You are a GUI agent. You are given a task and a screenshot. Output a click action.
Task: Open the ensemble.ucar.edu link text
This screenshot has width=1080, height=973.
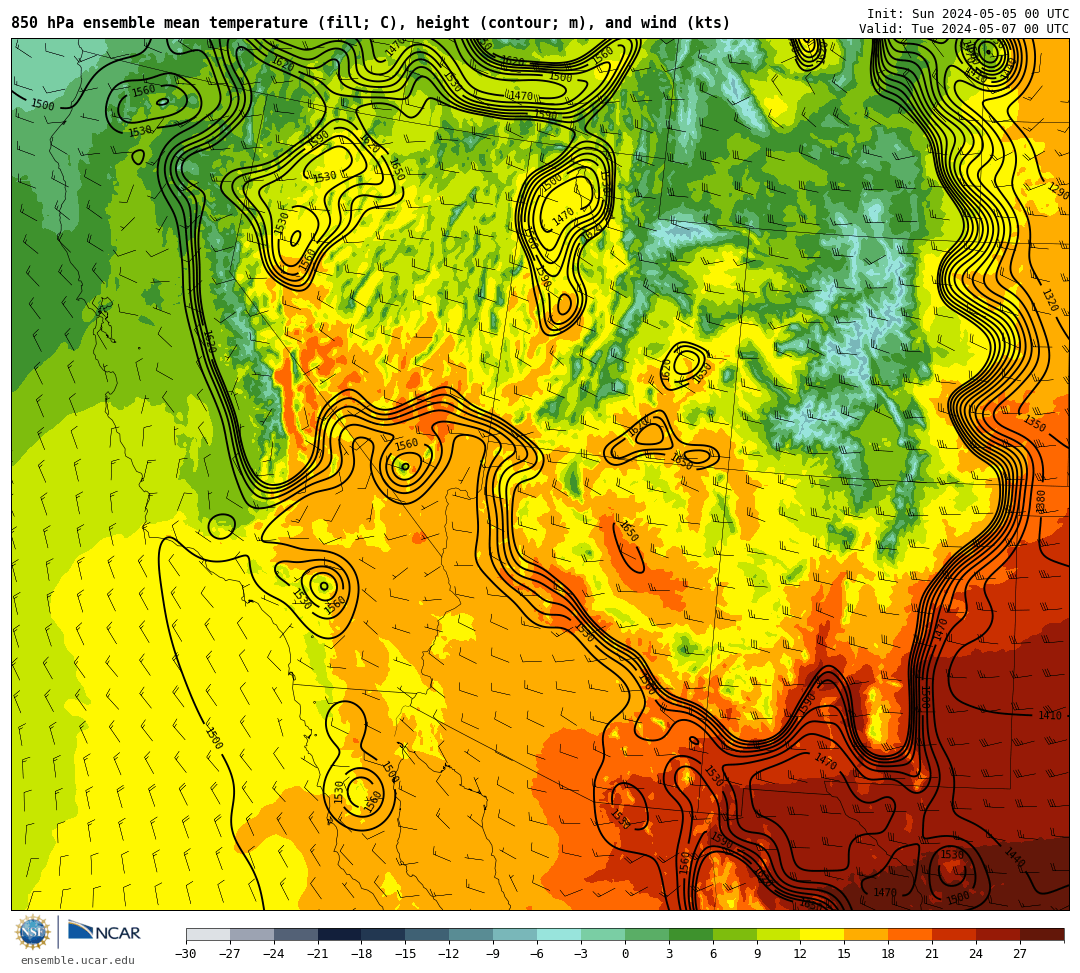point(77,960)
